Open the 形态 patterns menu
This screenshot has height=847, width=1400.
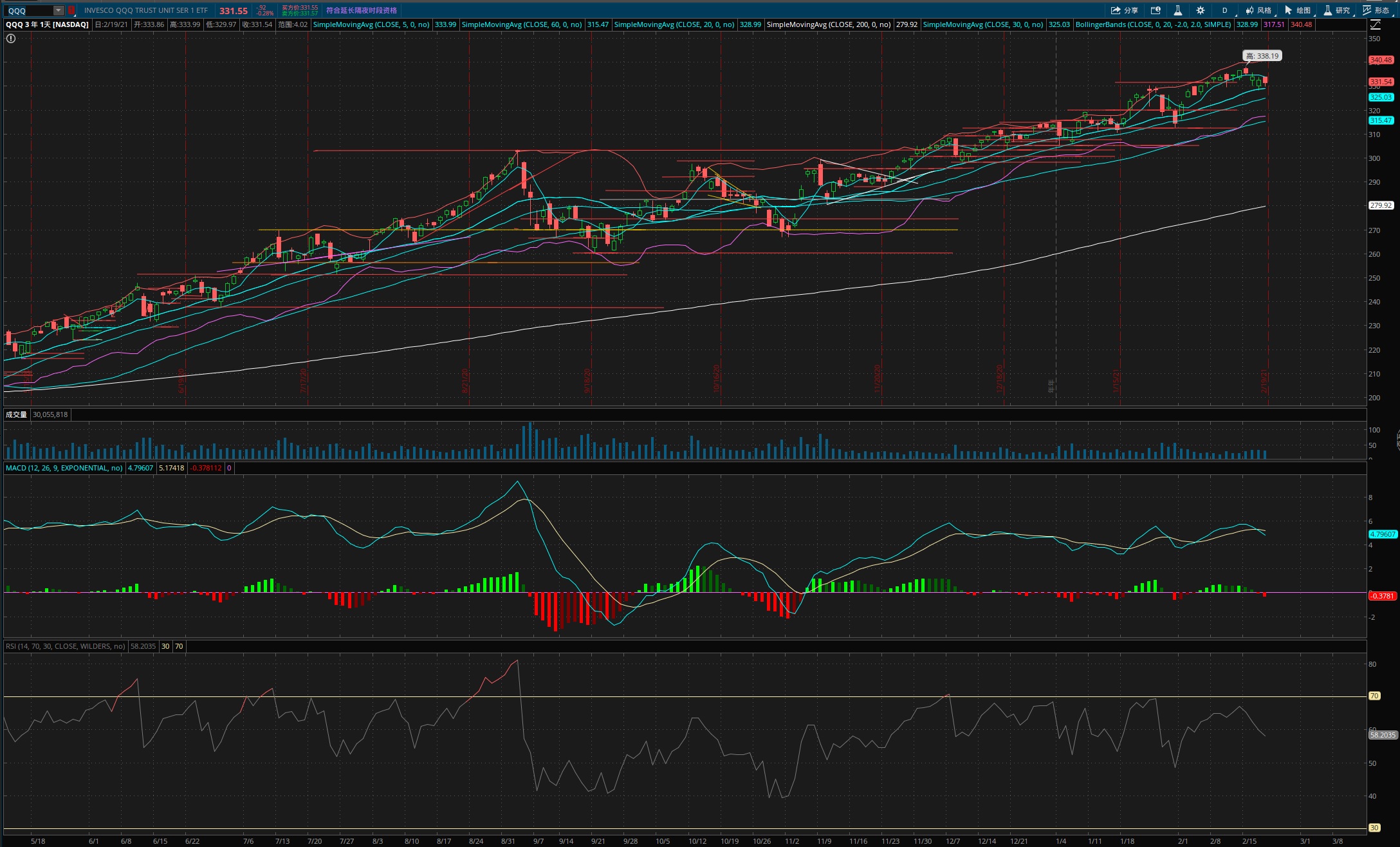click(1376, 10)
